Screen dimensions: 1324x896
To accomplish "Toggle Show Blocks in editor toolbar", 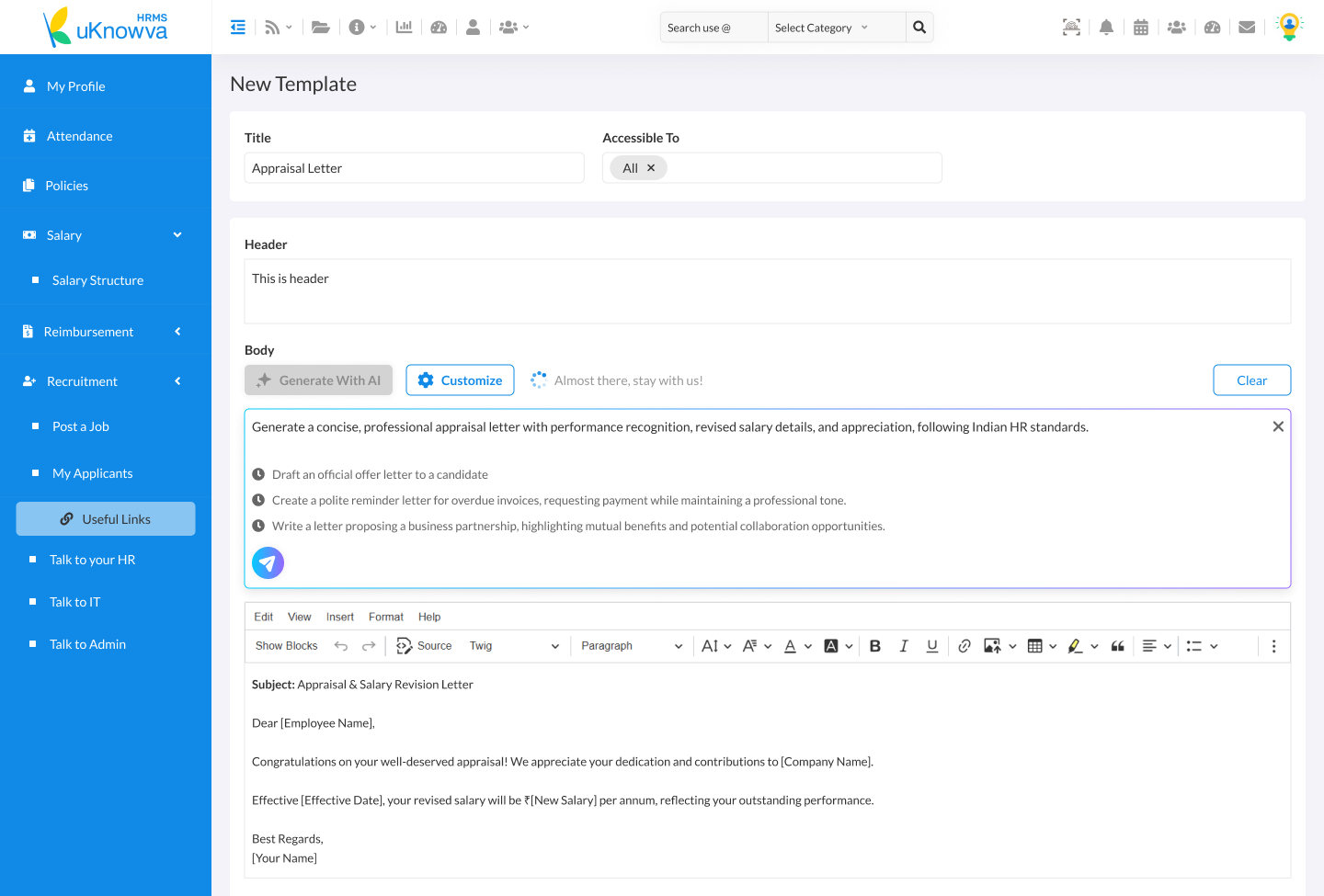I will (x=286, y=646).
